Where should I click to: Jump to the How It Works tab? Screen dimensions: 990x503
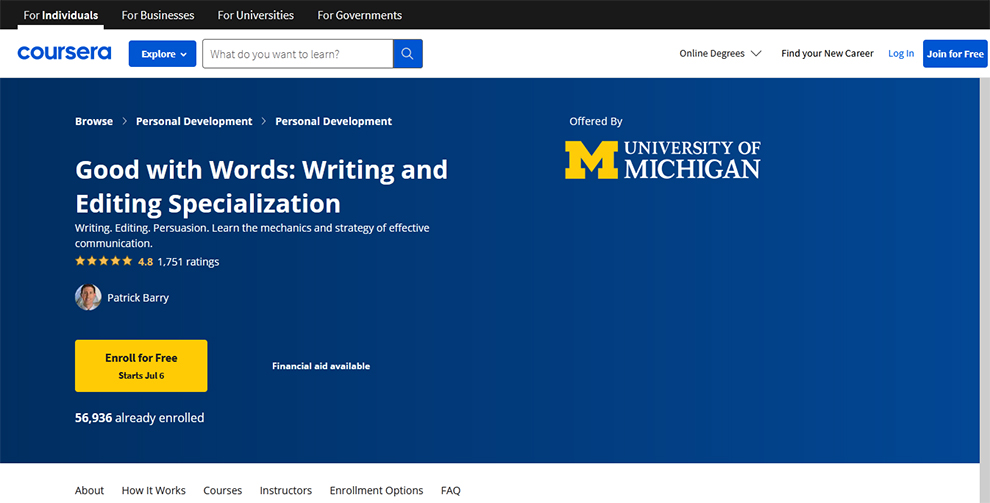click(x=153, y=490)
